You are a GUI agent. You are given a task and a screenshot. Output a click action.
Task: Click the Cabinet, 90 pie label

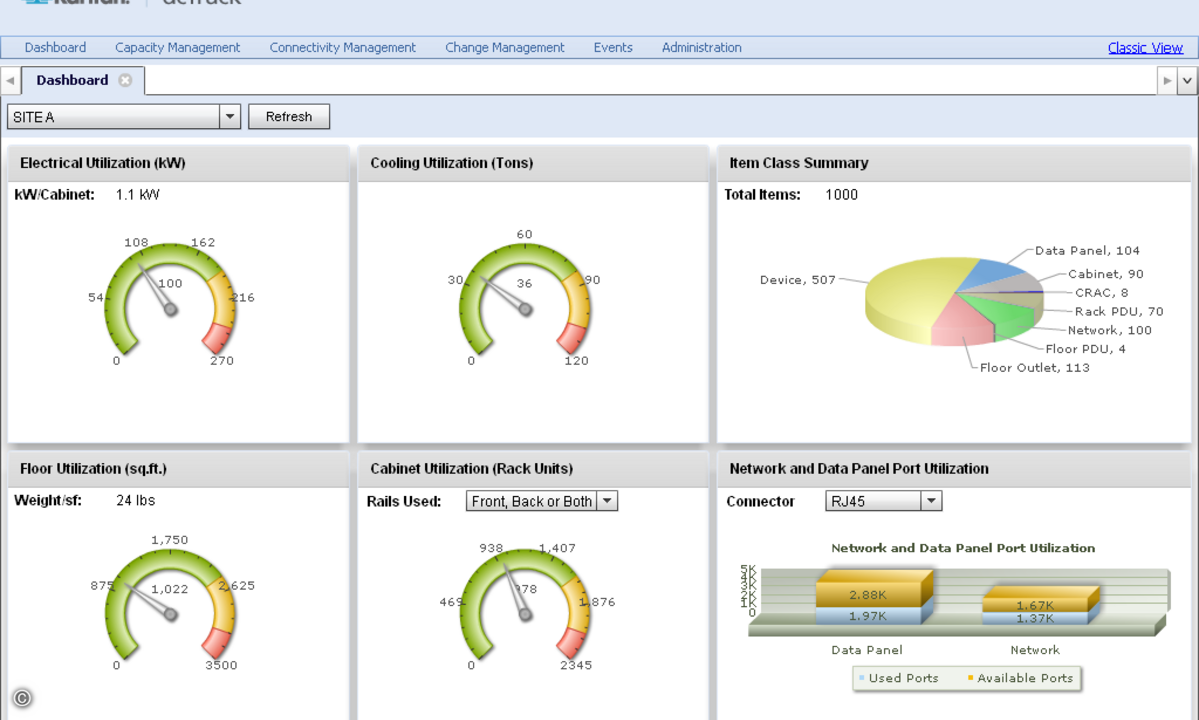[1106, 274]
